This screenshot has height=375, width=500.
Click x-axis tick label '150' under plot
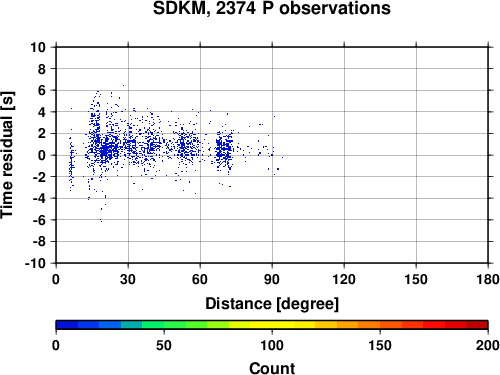tap(416, 279)
